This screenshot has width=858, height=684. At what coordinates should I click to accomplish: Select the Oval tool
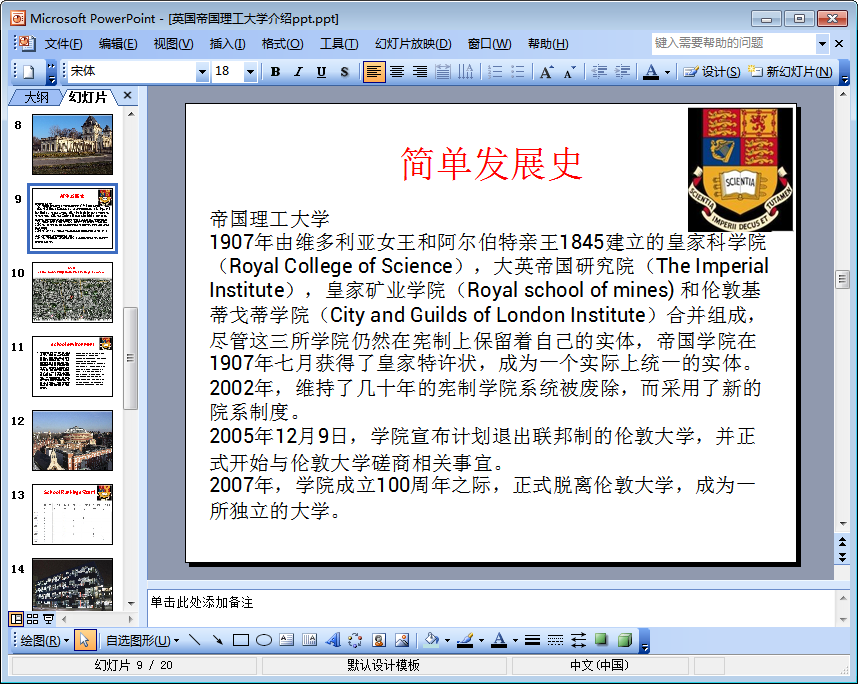tap(264, 640)
